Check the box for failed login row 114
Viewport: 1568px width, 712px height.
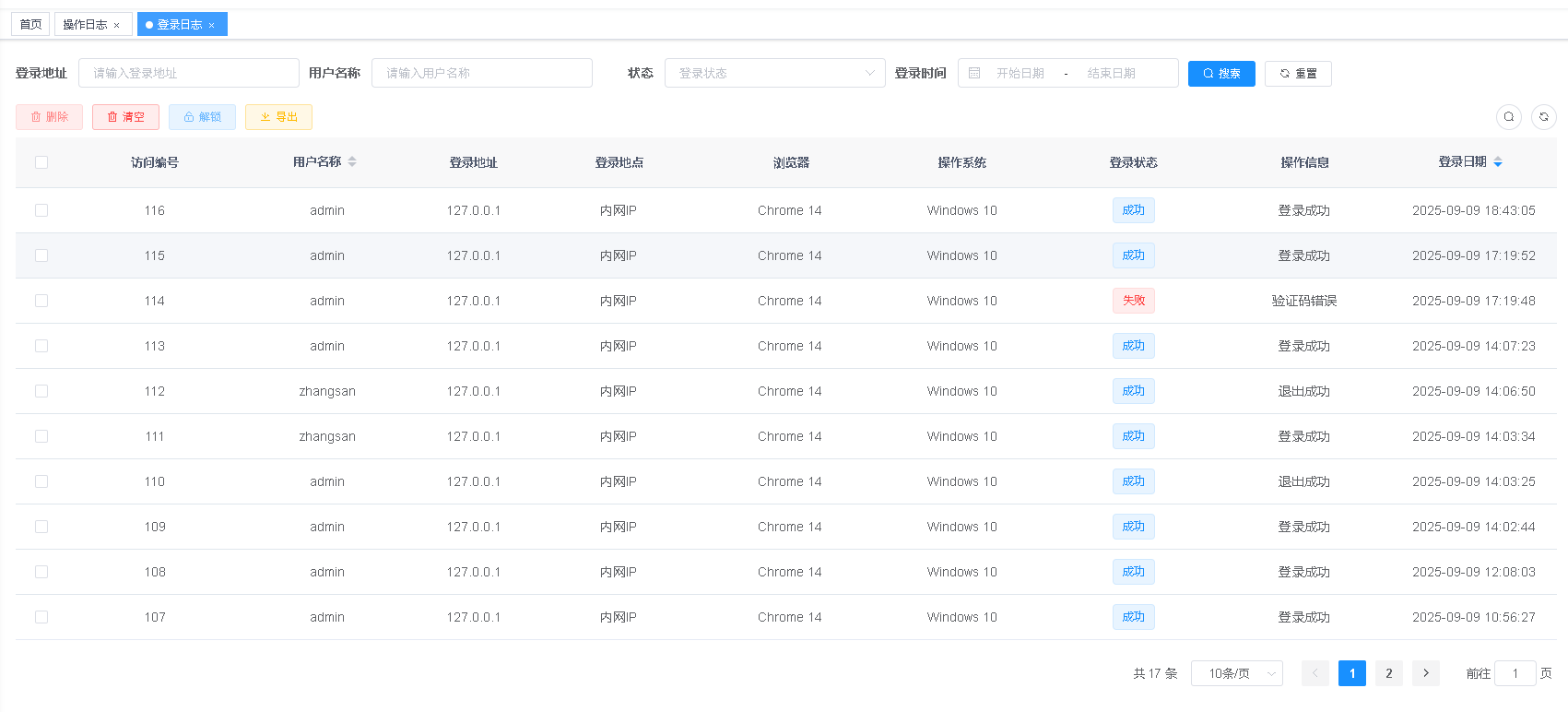pyautogui.click(x=41, y=301)
